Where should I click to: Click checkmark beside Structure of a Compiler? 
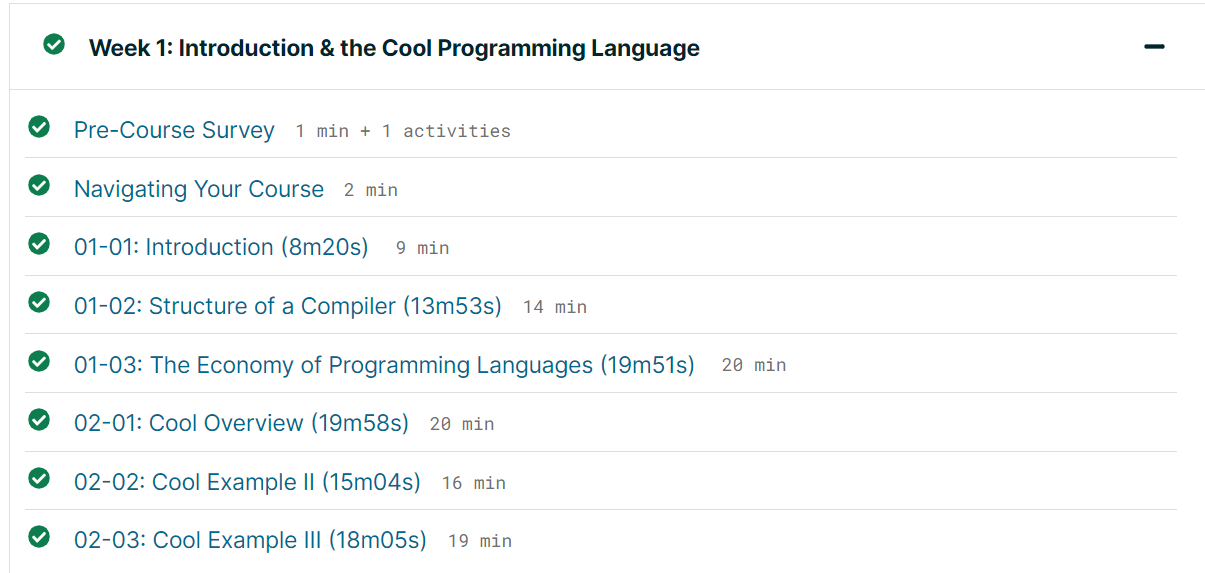point(39,303)
